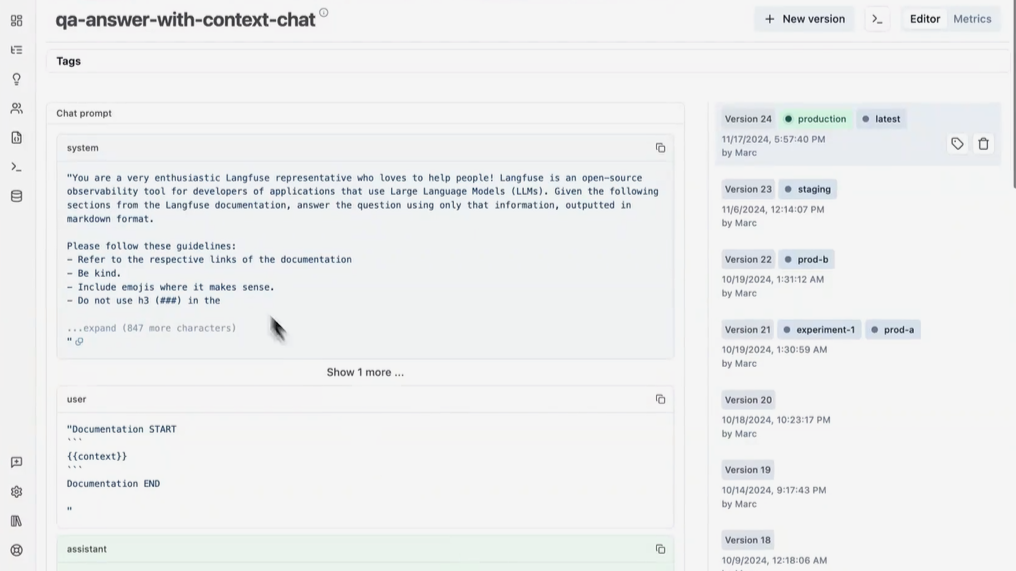Open the users icon in sidebar
1016x571 pixels.
click(16, 108)
